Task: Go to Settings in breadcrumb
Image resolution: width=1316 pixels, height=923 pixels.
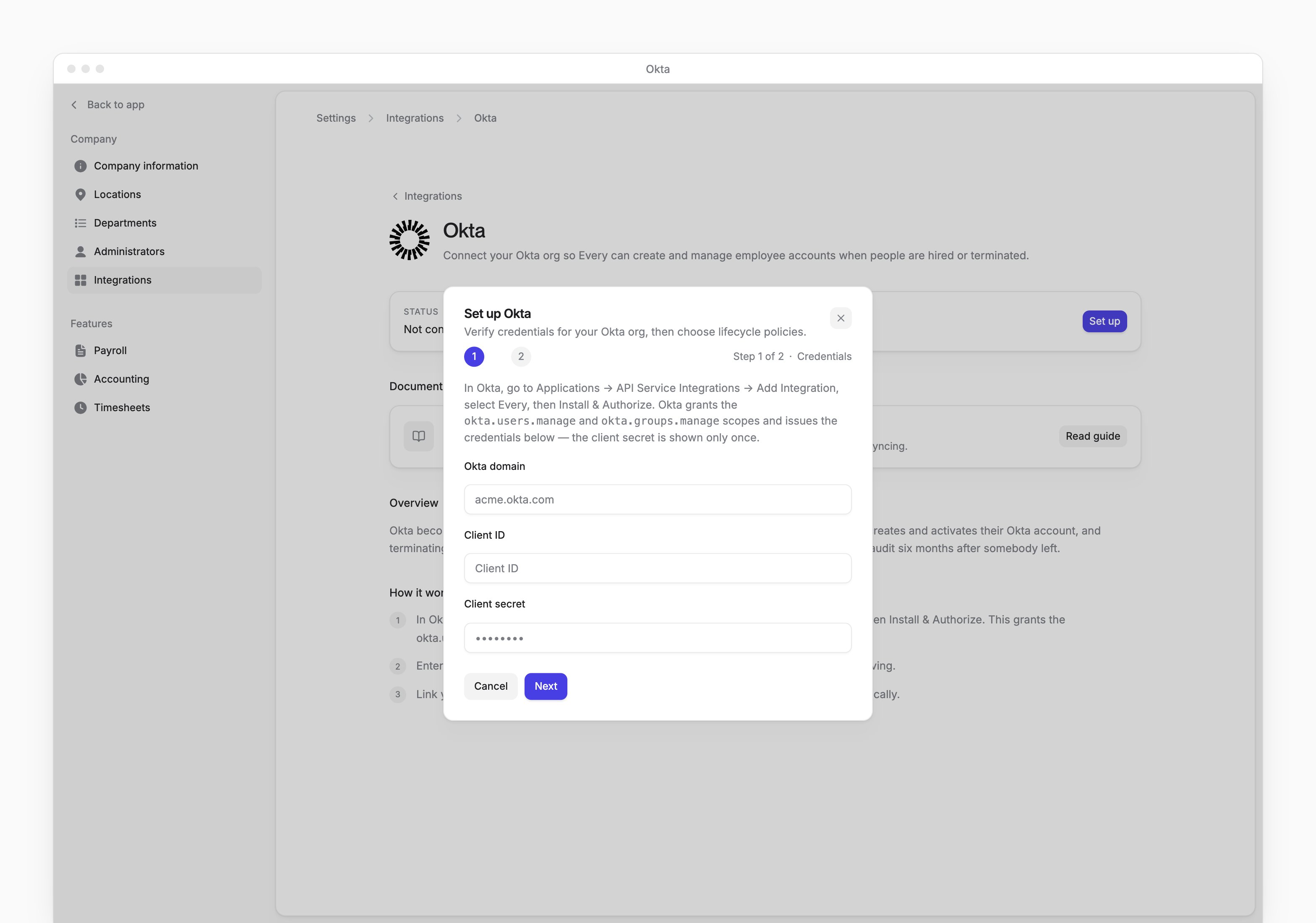Action: tap(336, 118)
